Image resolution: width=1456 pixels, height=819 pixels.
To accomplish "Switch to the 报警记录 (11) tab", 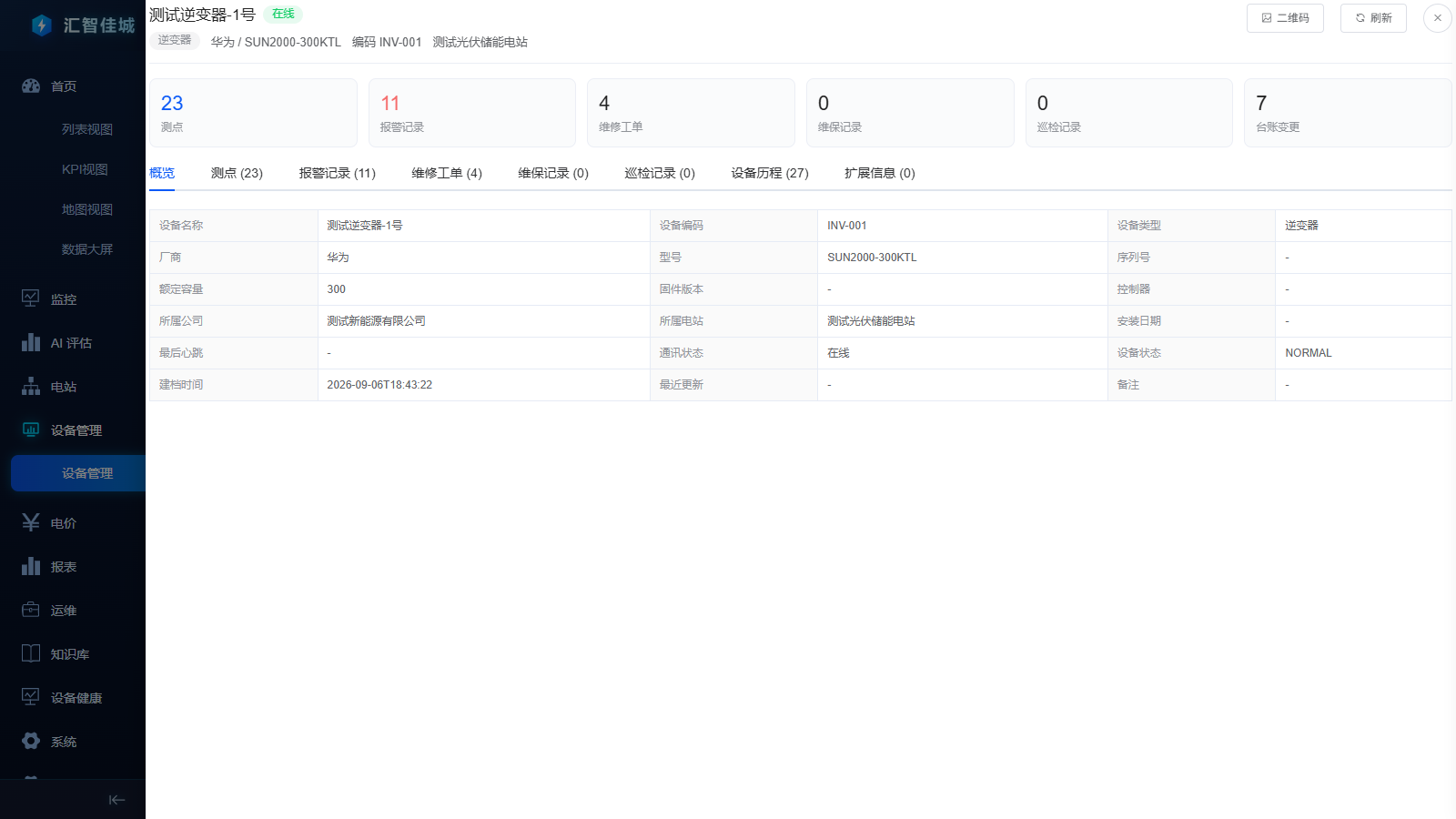I will coord(337,173).
